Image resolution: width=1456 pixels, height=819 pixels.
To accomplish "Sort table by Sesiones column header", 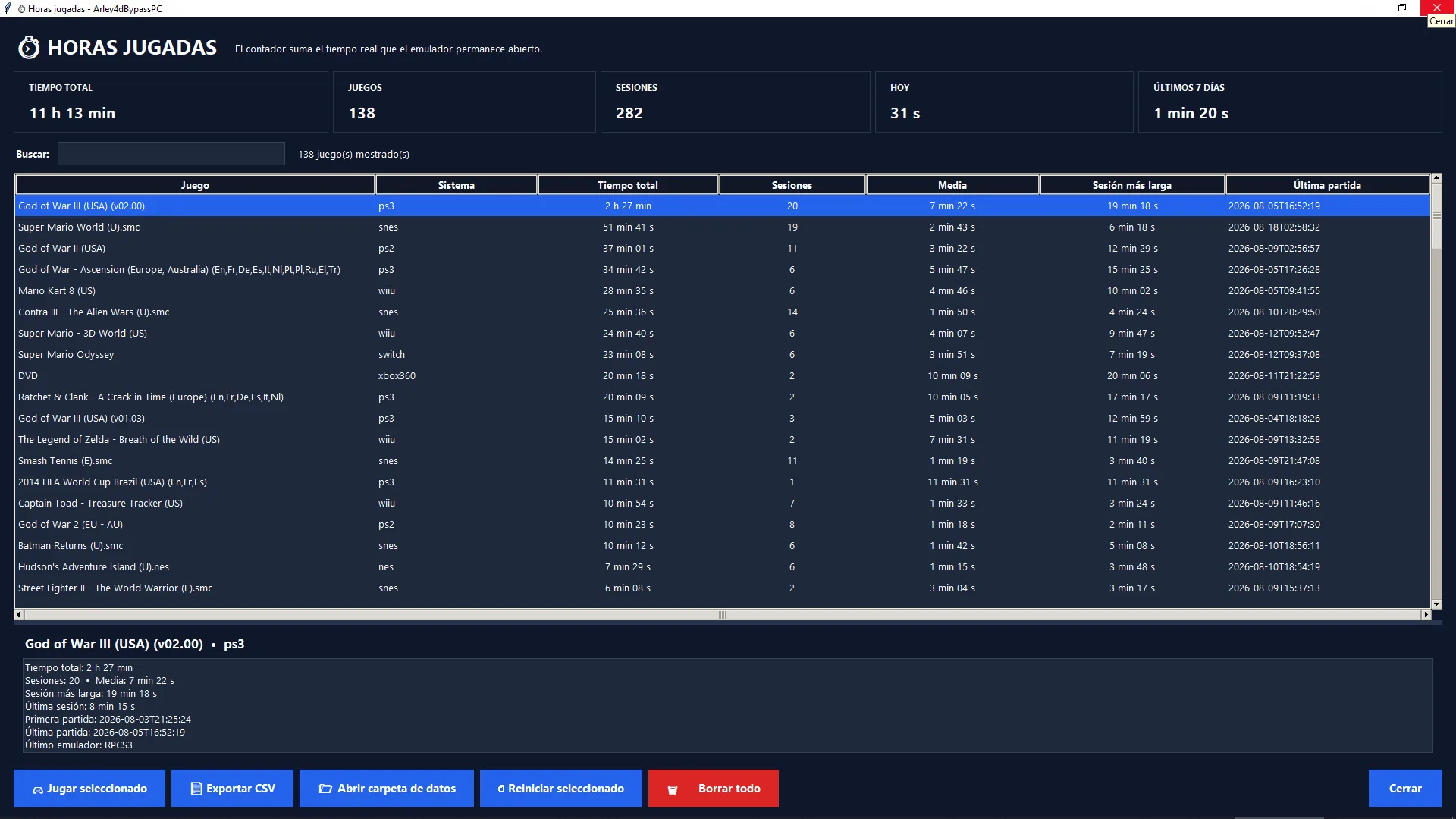I will (x=792, y=185).
